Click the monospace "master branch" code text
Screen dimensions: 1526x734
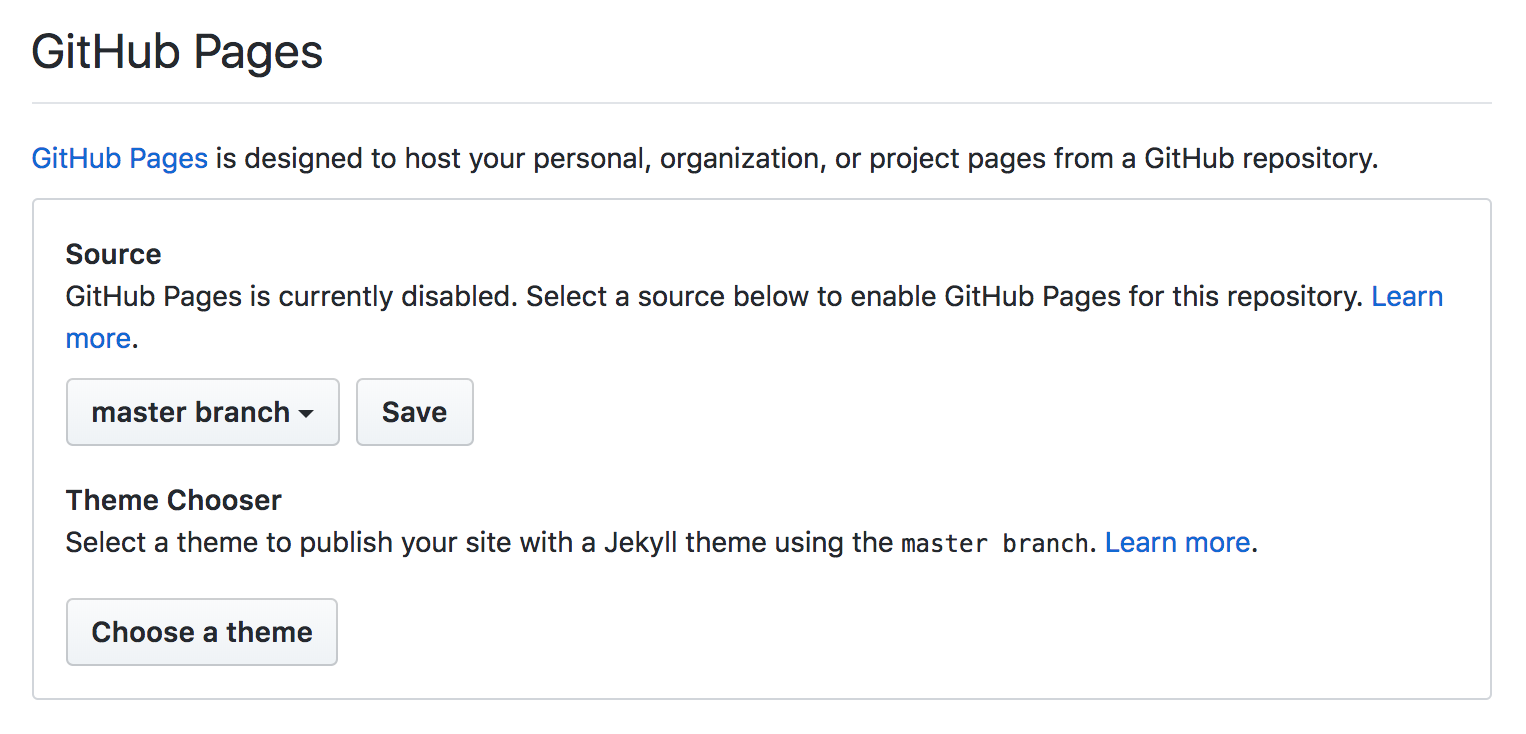[994, 544]
